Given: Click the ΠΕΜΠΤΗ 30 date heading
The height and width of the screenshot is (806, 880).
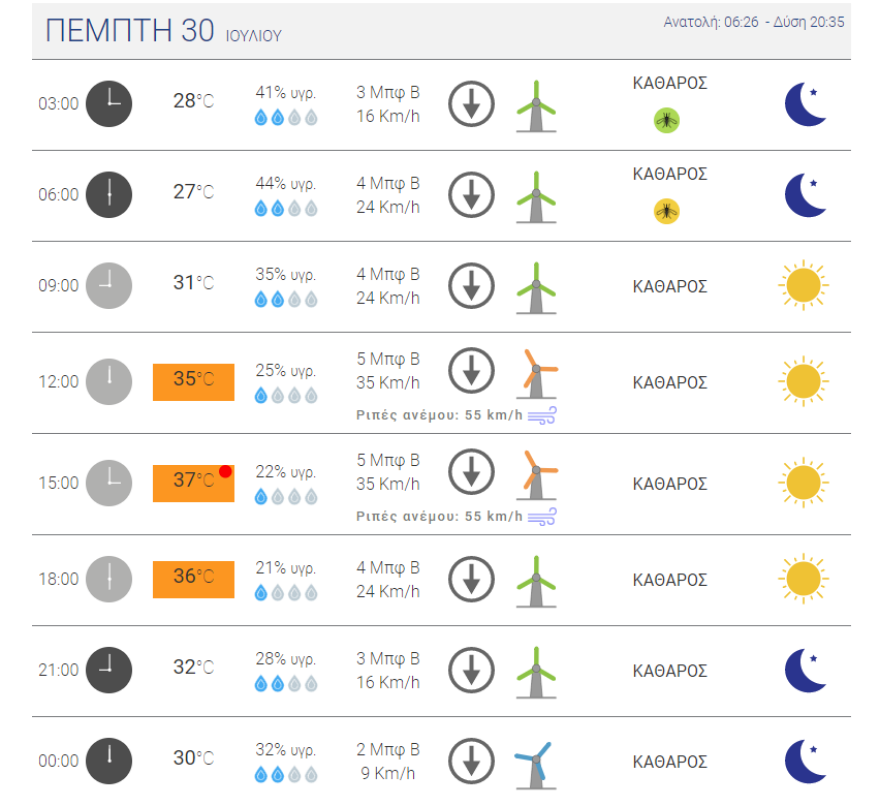Looking at the screenshot, I should click(130, 31).
